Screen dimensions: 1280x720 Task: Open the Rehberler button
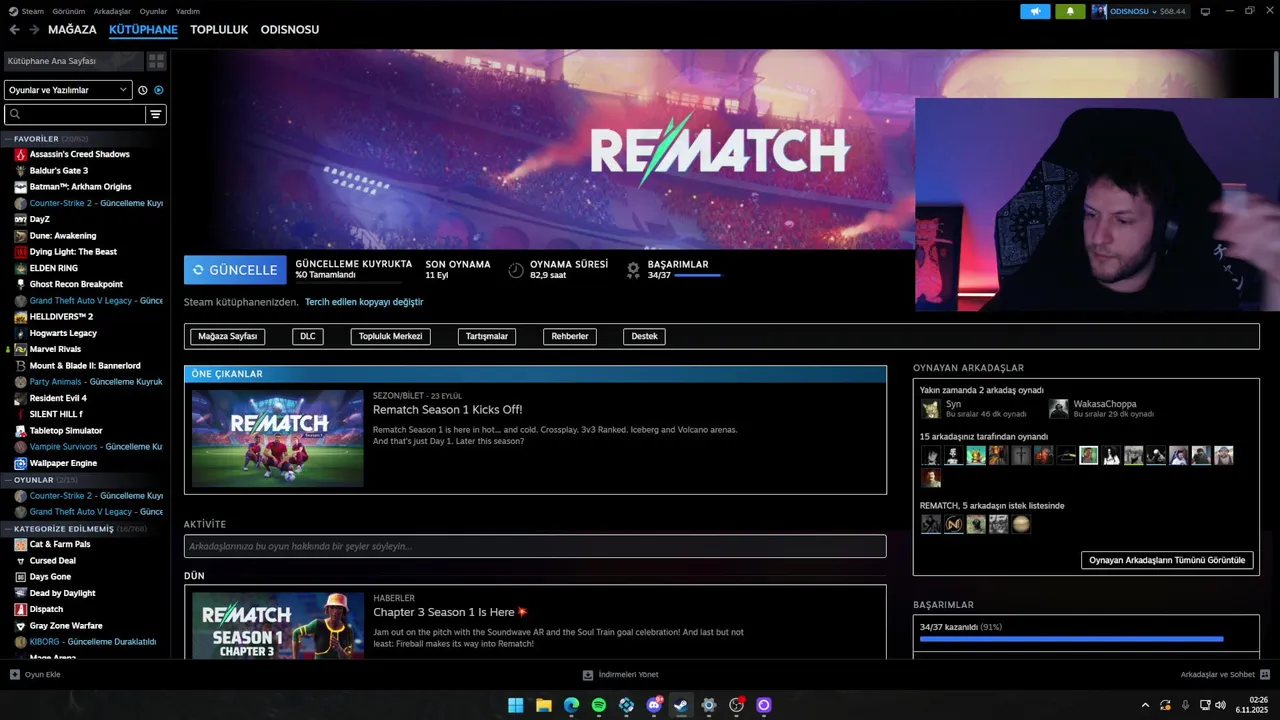pyautogui.click(x=570, y=336)
